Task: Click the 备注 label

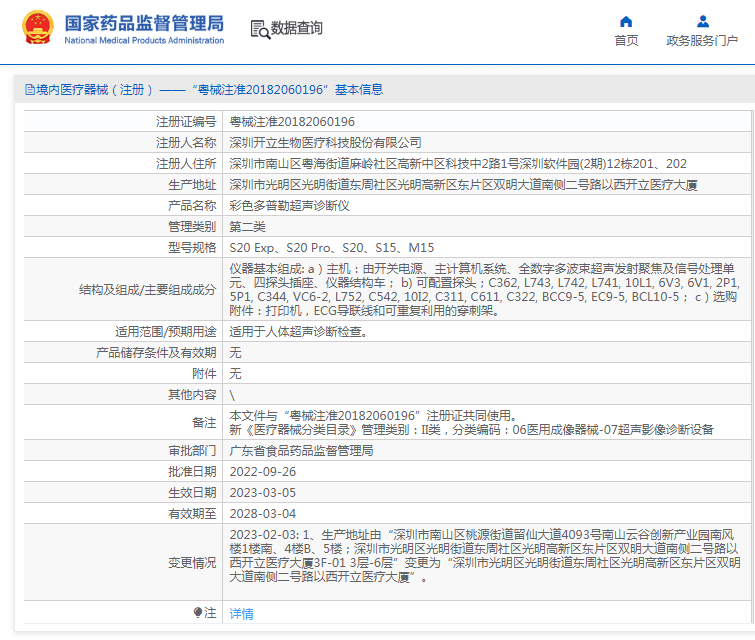Action: (204, 423)
